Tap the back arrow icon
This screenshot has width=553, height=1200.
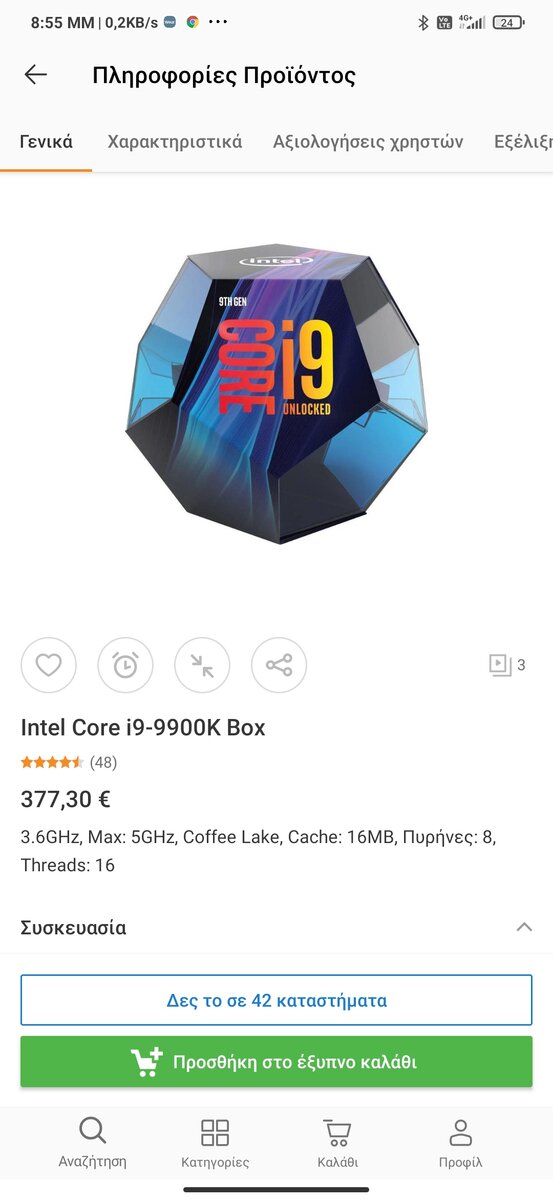click(36, 75)
